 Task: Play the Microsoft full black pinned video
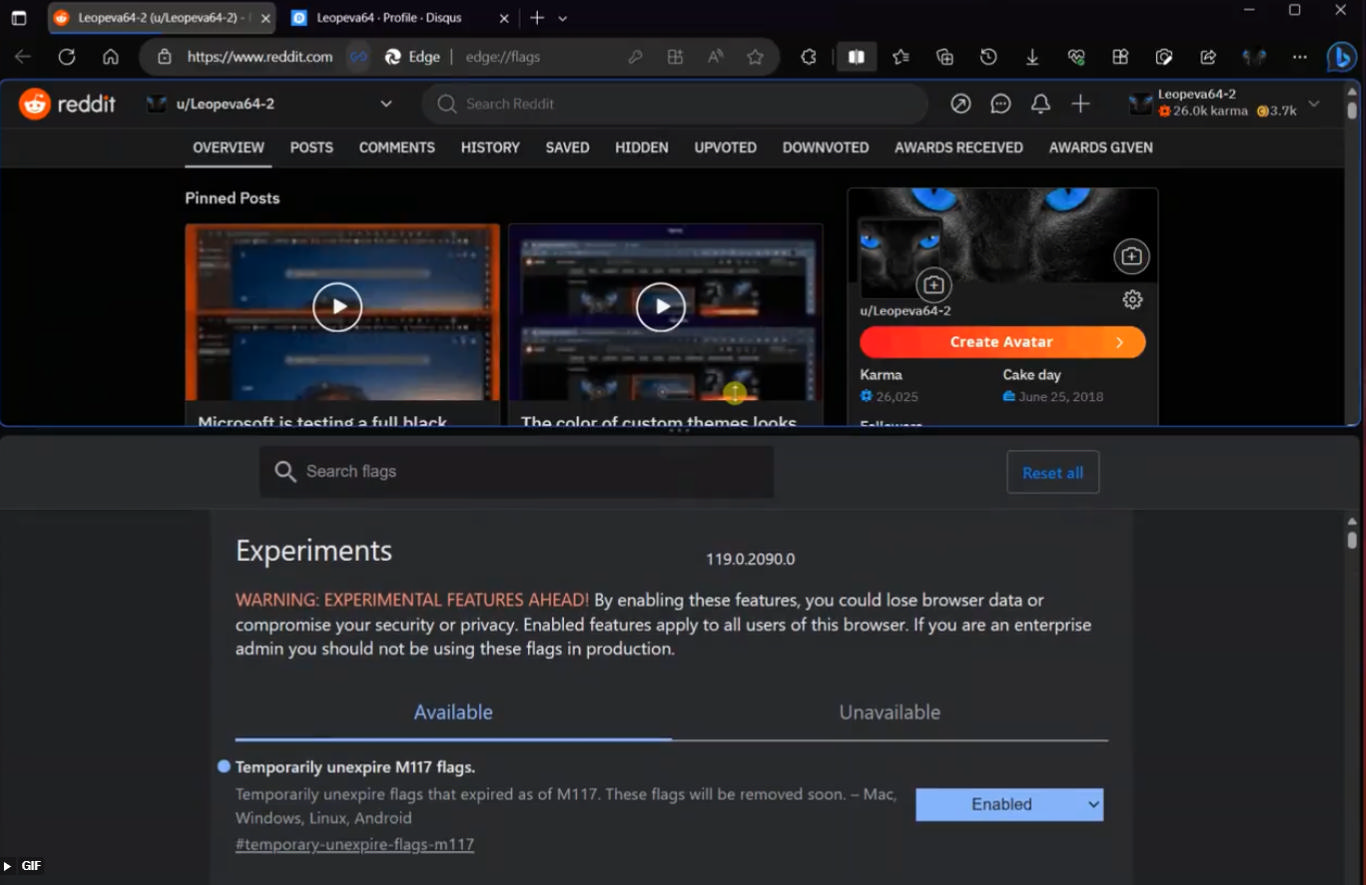(337, 307)
